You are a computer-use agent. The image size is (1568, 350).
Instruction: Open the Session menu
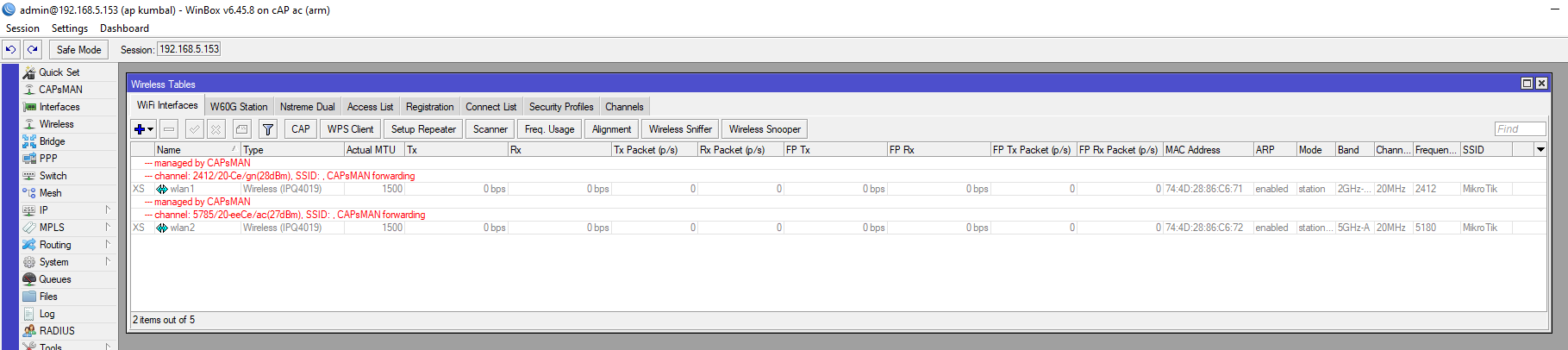click(x=22, y=28)
